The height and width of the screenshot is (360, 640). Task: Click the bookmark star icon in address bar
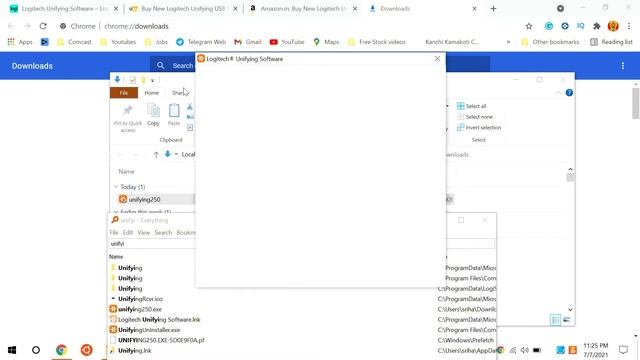click(x=529, y=26)
